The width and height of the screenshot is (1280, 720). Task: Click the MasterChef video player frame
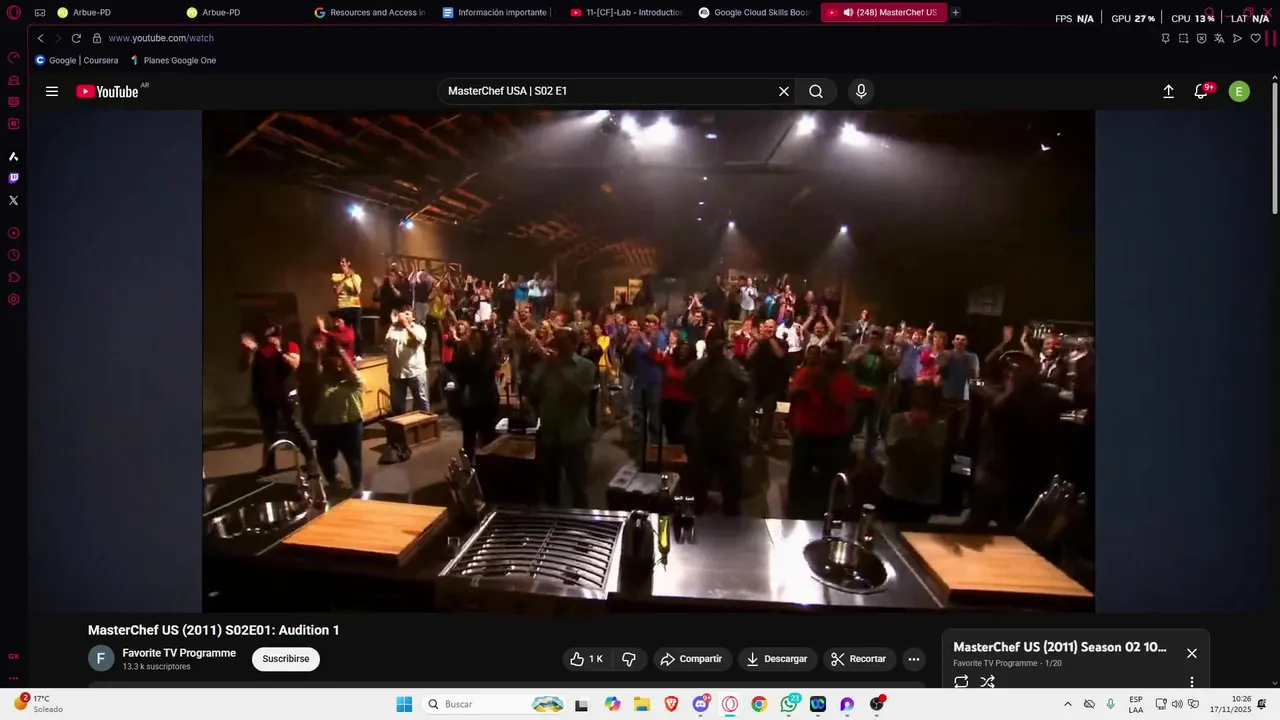(x=648, y=360)
